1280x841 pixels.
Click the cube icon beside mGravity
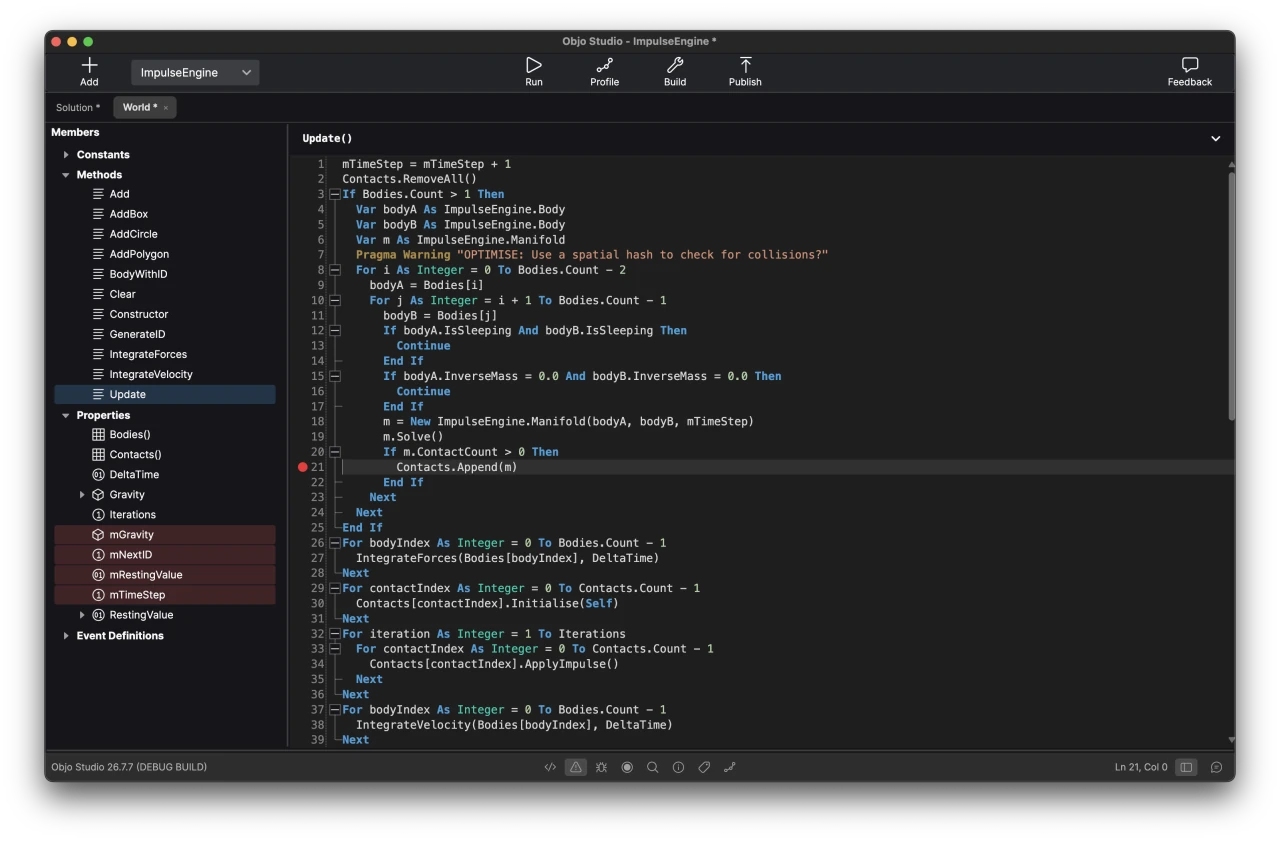point(98,534)
